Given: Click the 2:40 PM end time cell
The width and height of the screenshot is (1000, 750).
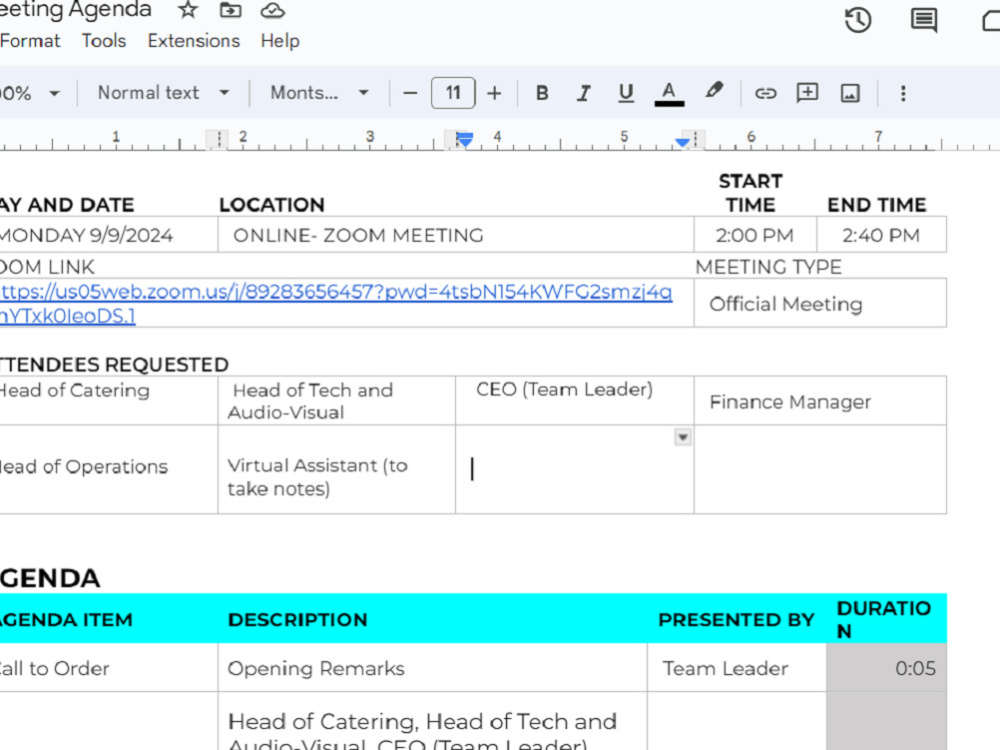Looking at the screenshot, I should tap(881, 235).
